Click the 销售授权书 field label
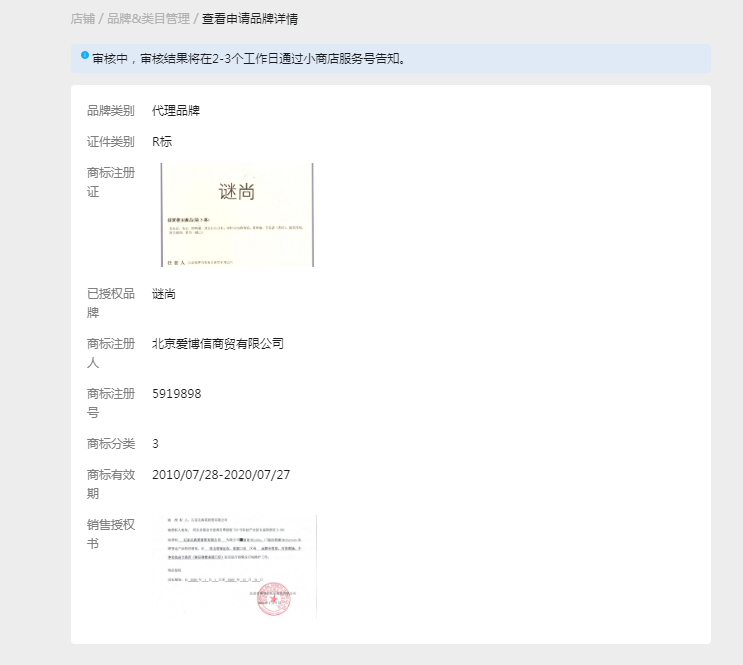 click(111, 534)
